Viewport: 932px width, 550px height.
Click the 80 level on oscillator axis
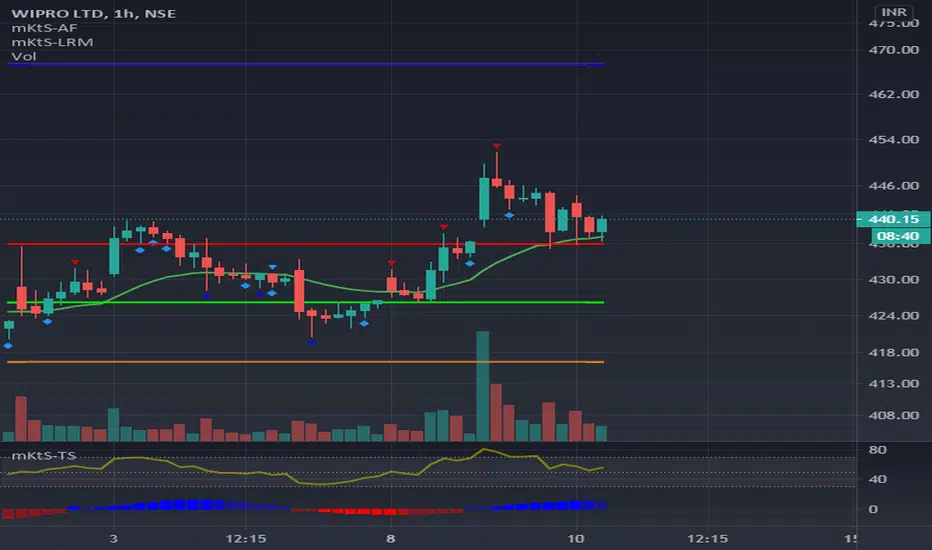(877, 450)
